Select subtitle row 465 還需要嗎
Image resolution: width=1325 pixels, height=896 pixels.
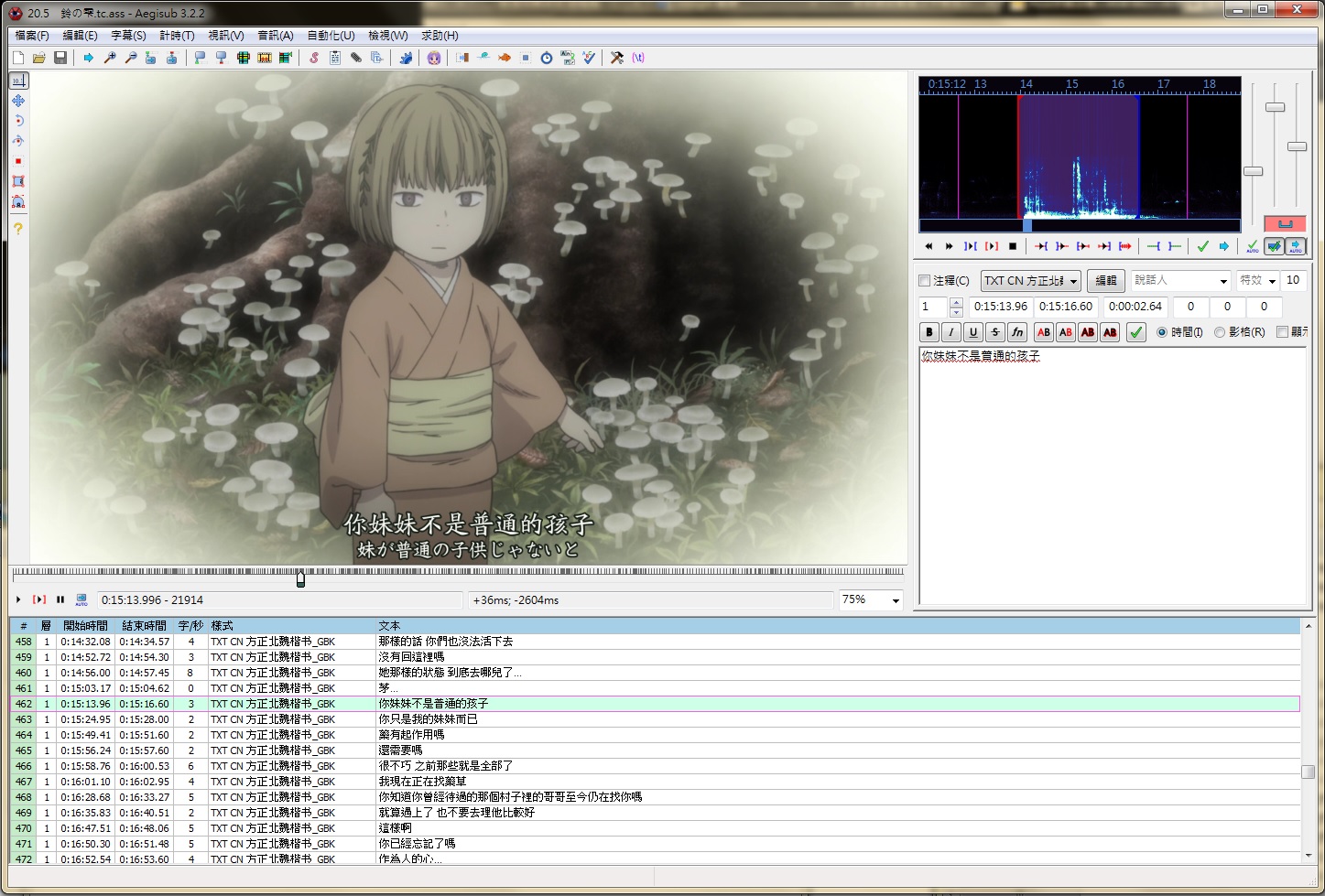click(x=655, y=750)
